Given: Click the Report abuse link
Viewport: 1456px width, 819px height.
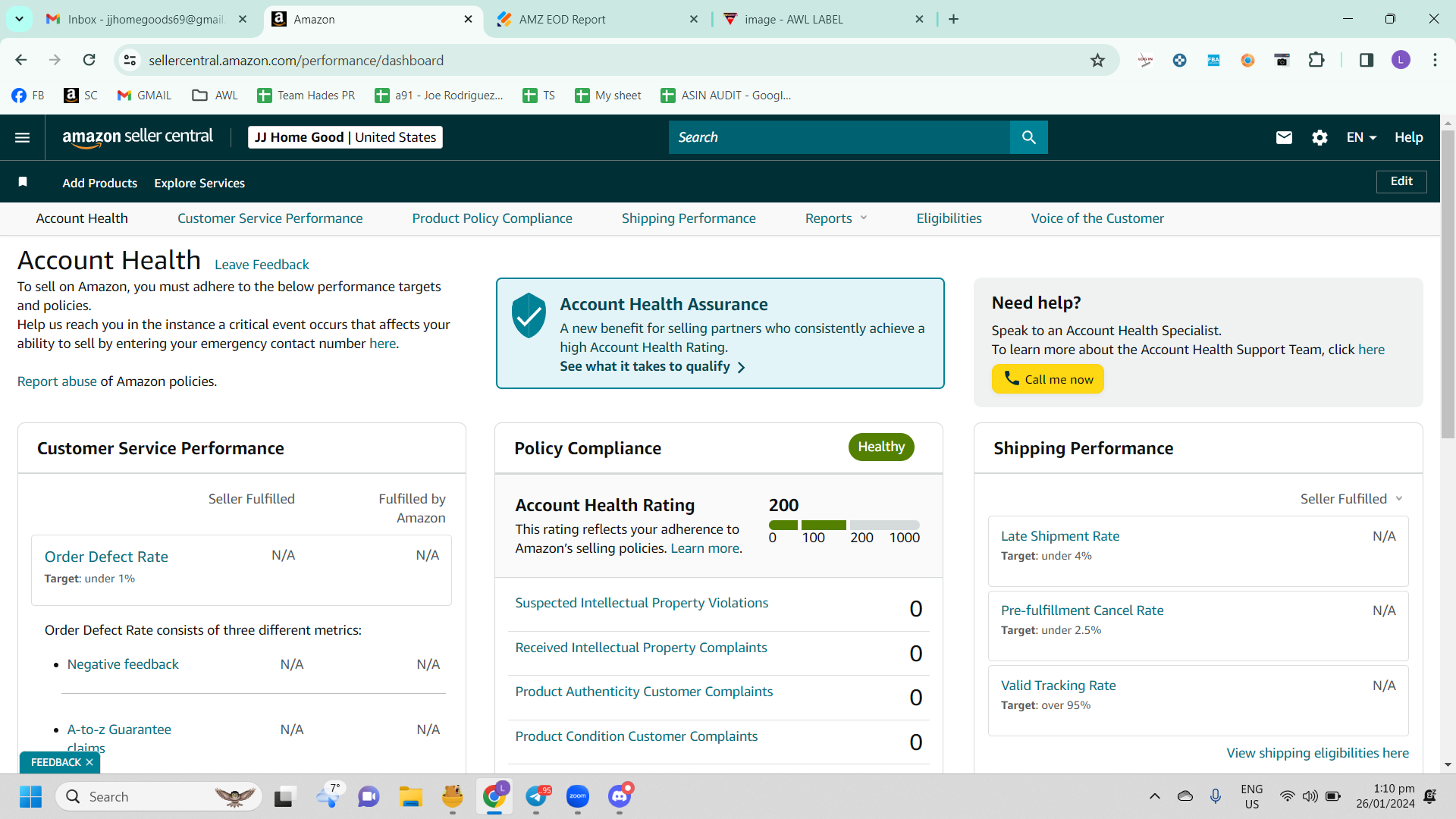Looking at the screenshot, I should (57, 381).
